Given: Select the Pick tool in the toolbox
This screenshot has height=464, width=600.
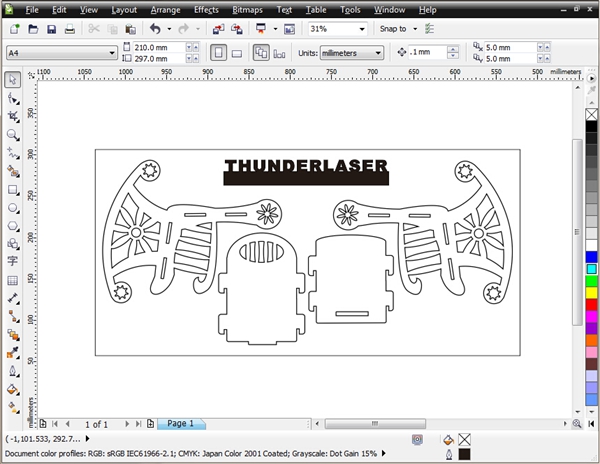Looking at the screenshot, I should click(x=13, y=80).
